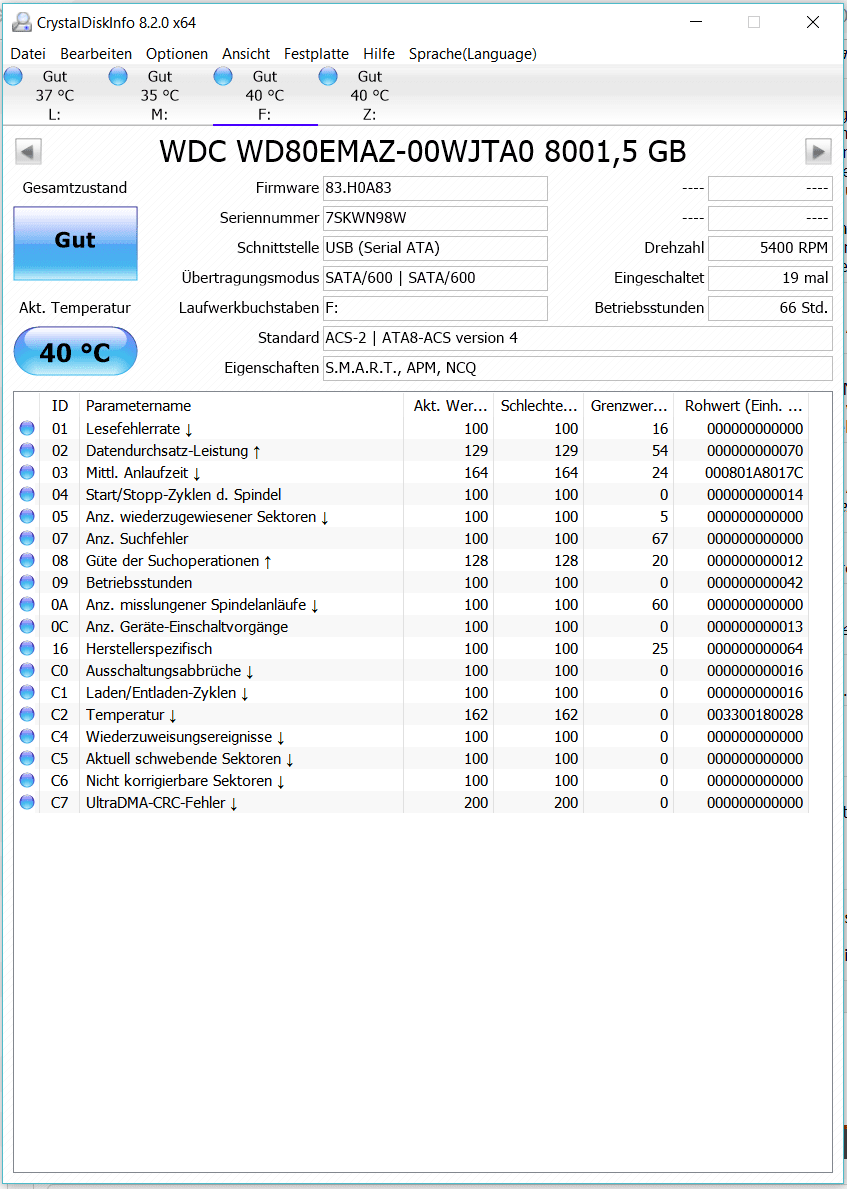Click status orb for Geräte-Einschaltvorgänge row
Screen dimensions: 847x1189
pyautogui.click(x=27, y=626)
